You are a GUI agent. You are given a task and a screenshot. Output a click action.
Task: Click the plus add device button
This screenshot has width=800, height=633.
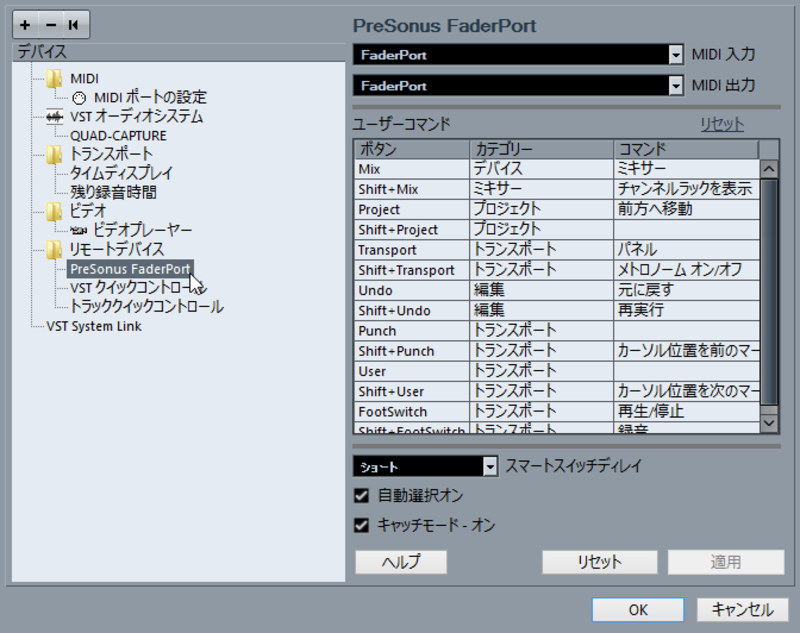pyautogui.click(x=26, y=24)
